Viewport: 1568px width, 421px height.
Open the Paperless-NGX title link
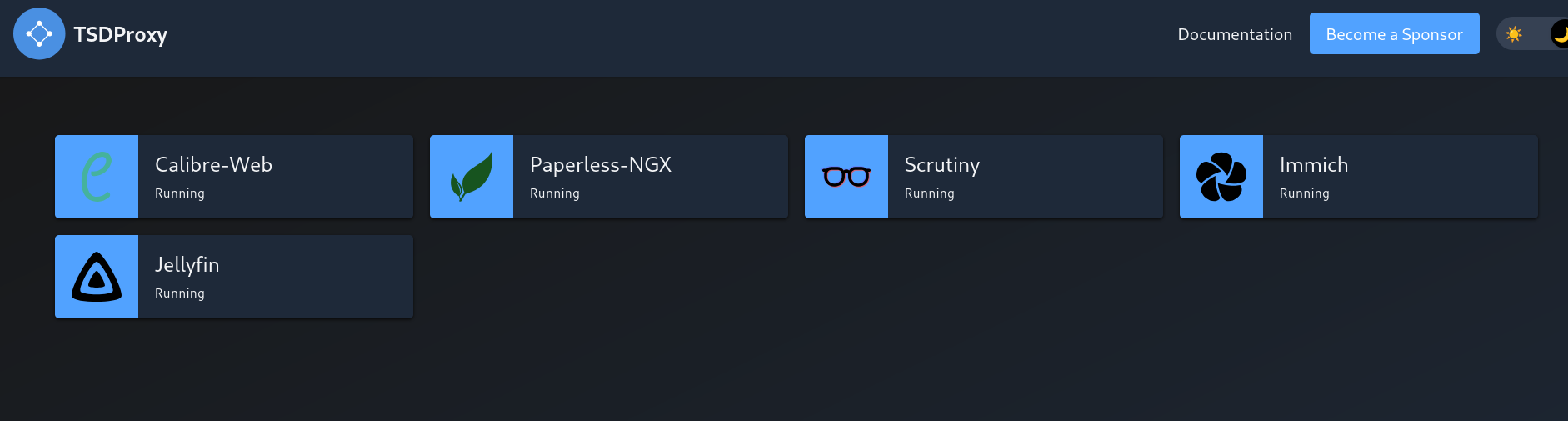point(601,164)
